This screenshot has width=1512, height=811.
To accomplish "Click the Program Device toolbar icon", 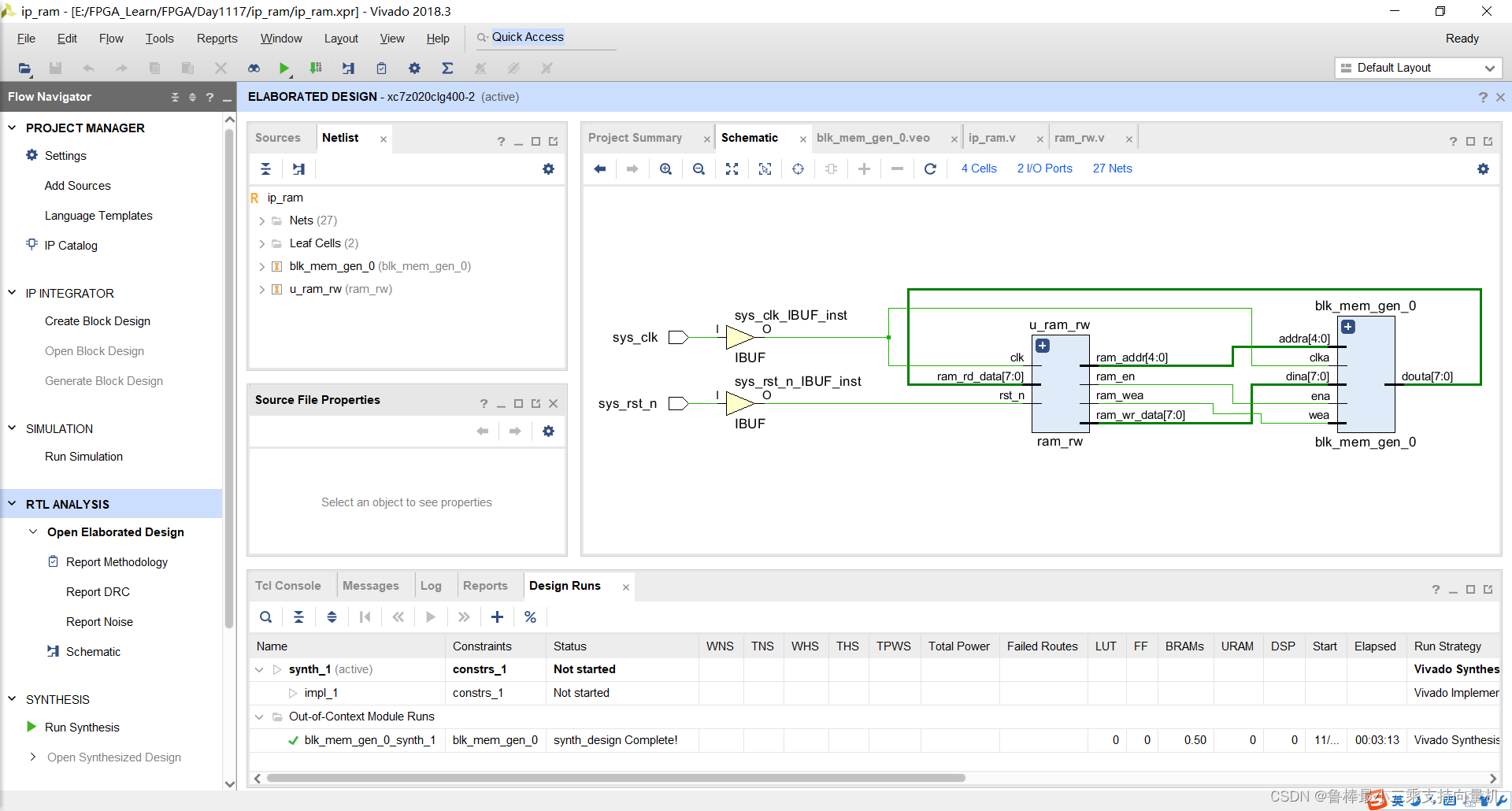I will [316, 69].
